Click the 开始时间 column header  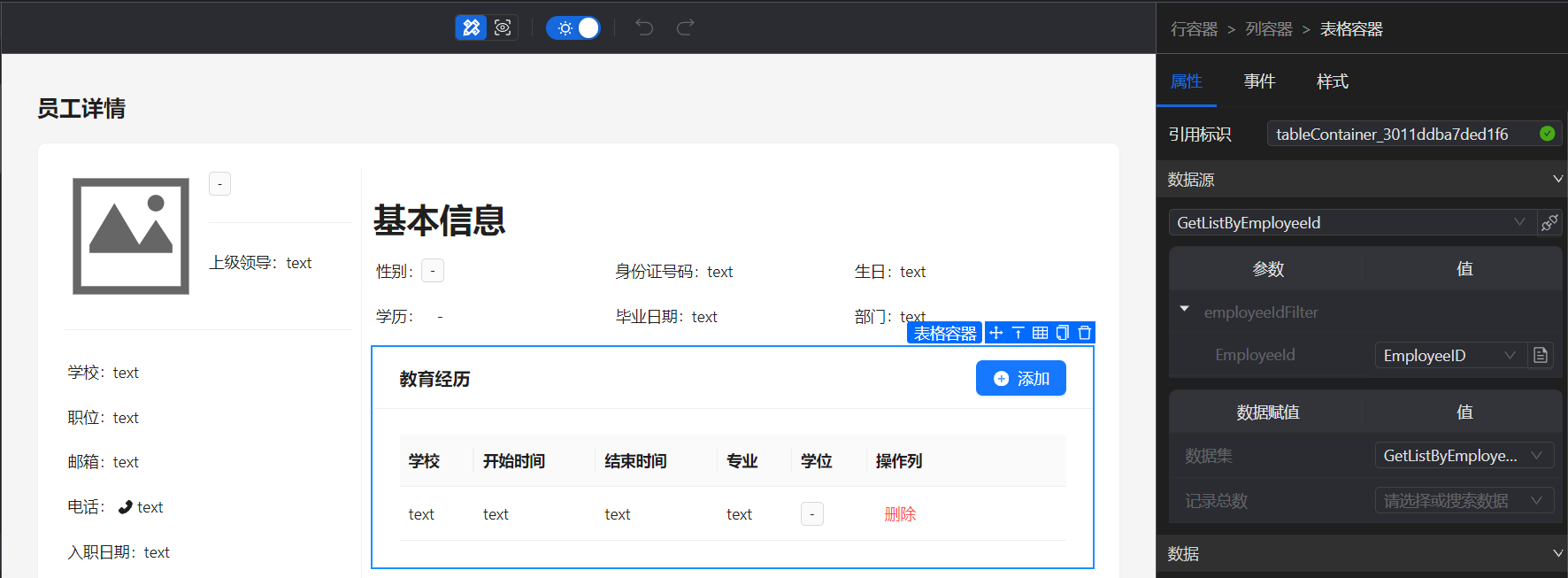[x=514, y=461]
